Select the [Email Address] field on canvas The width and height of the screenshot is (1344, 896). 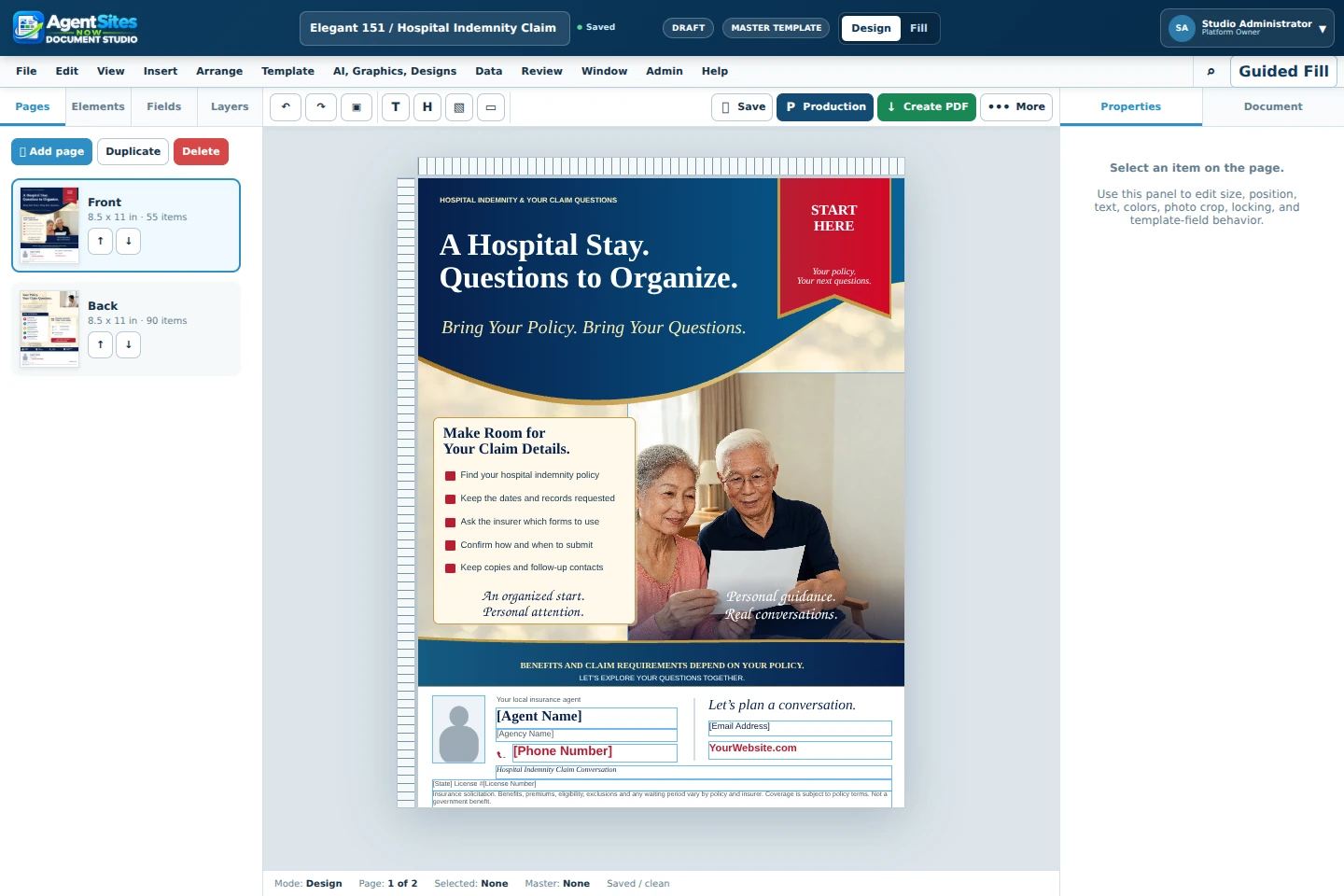[x=800, y=728]
